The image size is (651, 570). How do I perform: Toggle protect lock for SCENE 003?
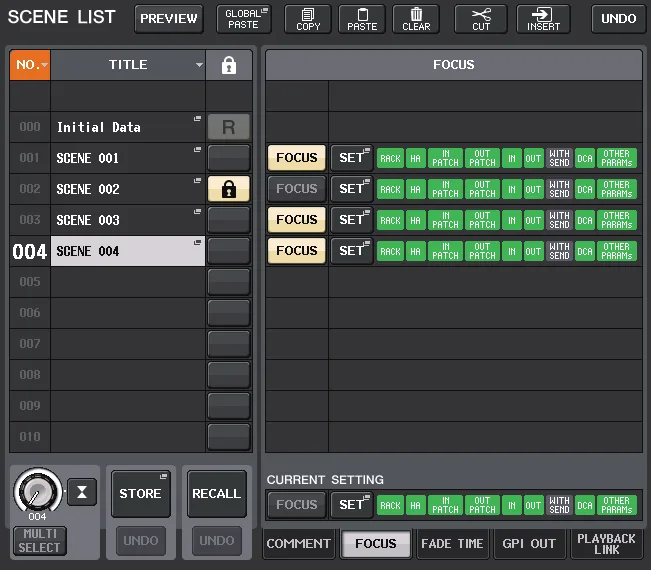(x=229, y=220)
